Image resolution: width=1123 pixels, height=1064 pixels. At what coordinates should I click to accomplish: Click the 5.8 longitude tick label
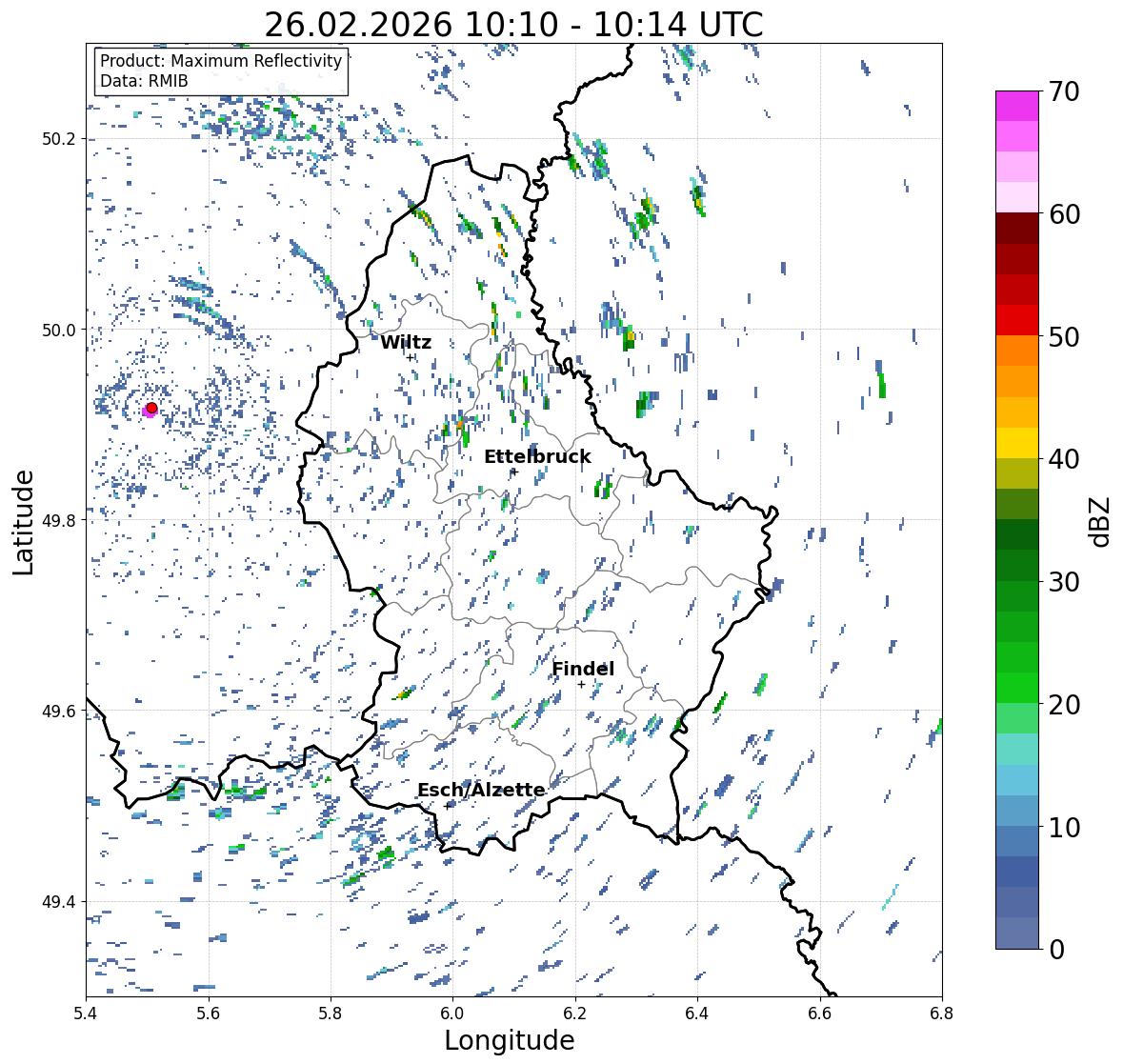331,1014
